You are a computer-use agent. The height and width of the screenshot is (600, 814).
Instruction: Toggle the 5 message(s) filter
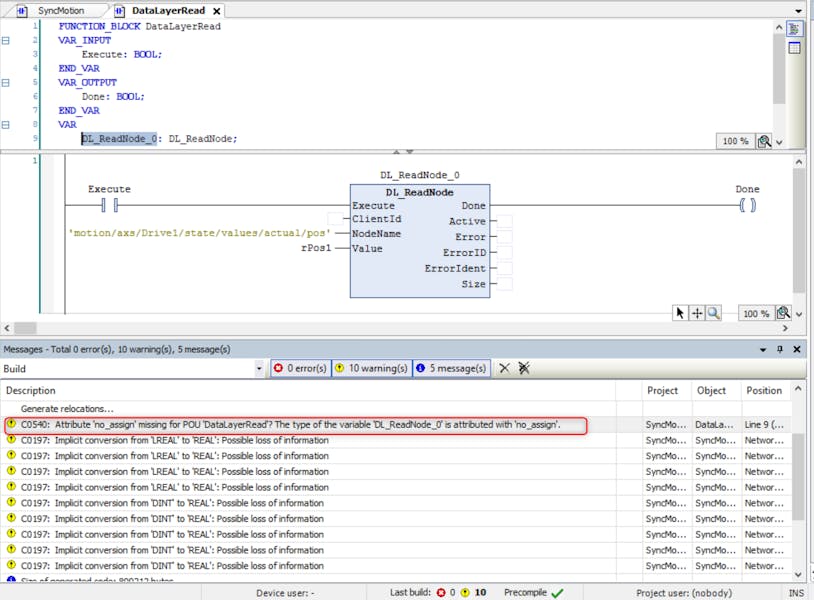pyautogui.click(x=452, y=368)
